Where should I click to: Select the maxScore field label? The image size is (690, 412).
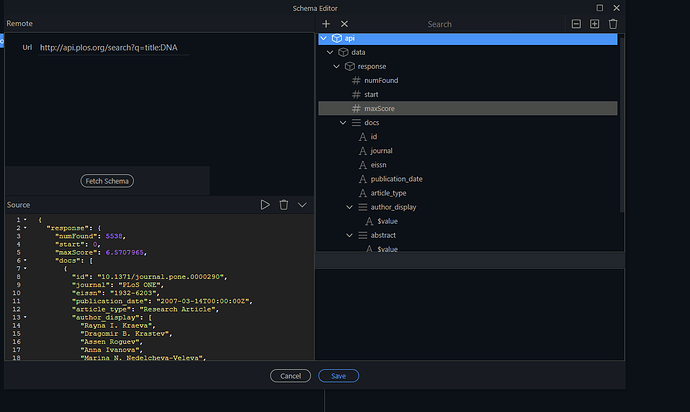(x=379, y=109)
